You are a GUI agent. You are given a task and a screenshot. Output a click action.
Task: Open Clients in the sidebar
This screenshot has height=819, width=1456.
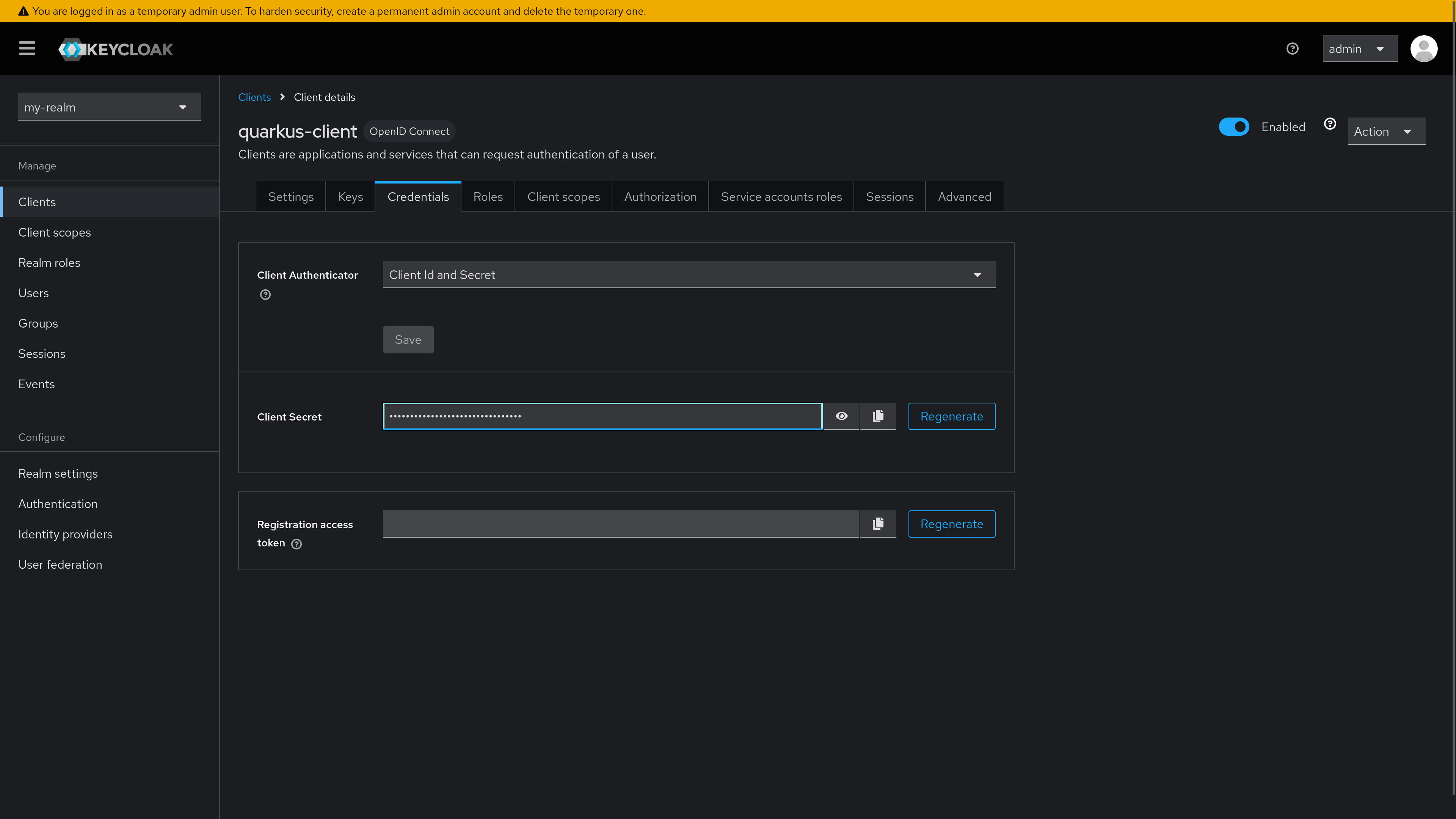pos(110,202)
